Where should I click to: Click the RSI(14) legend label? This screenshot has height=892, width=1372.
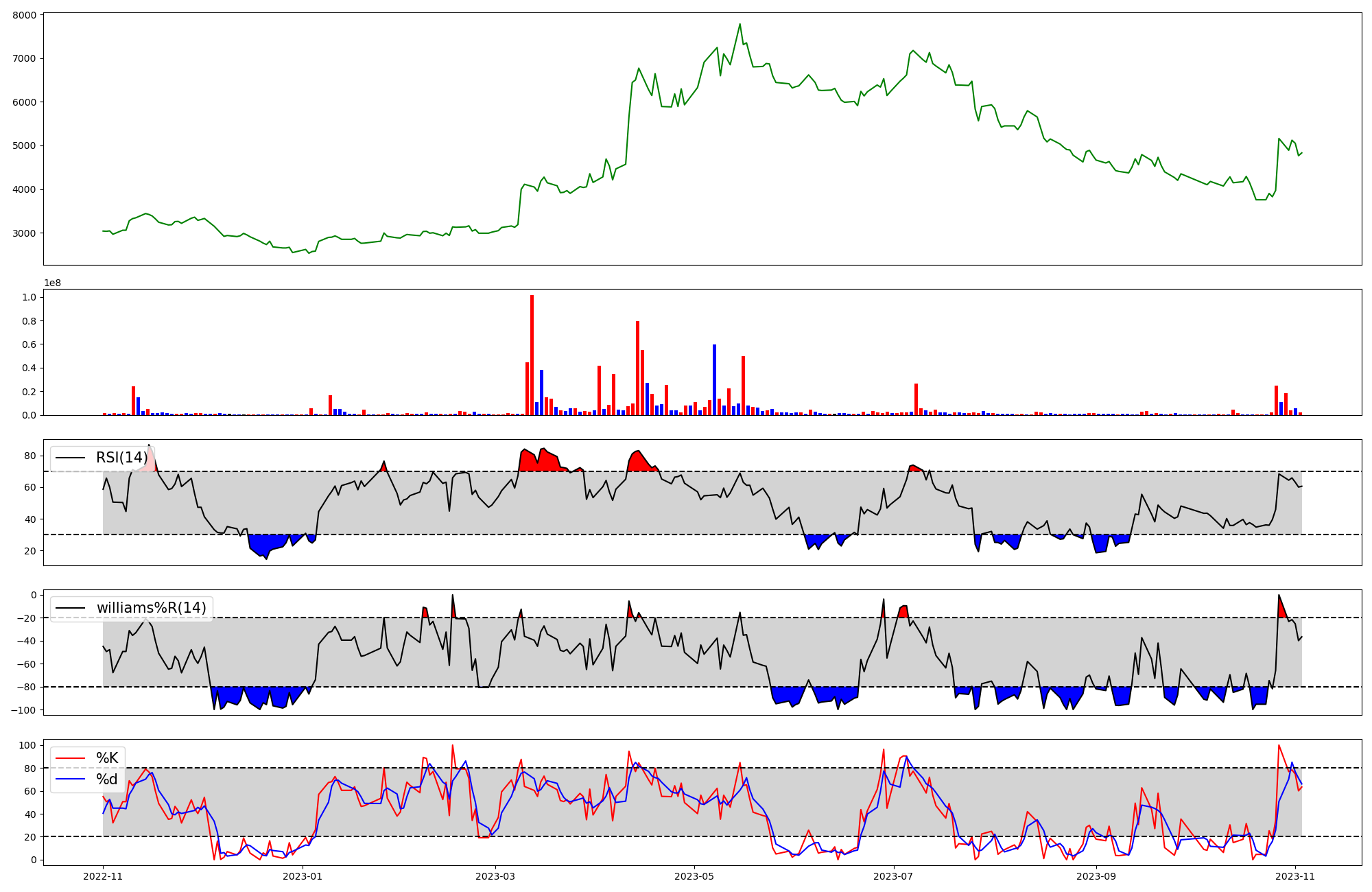click(121, 458)
